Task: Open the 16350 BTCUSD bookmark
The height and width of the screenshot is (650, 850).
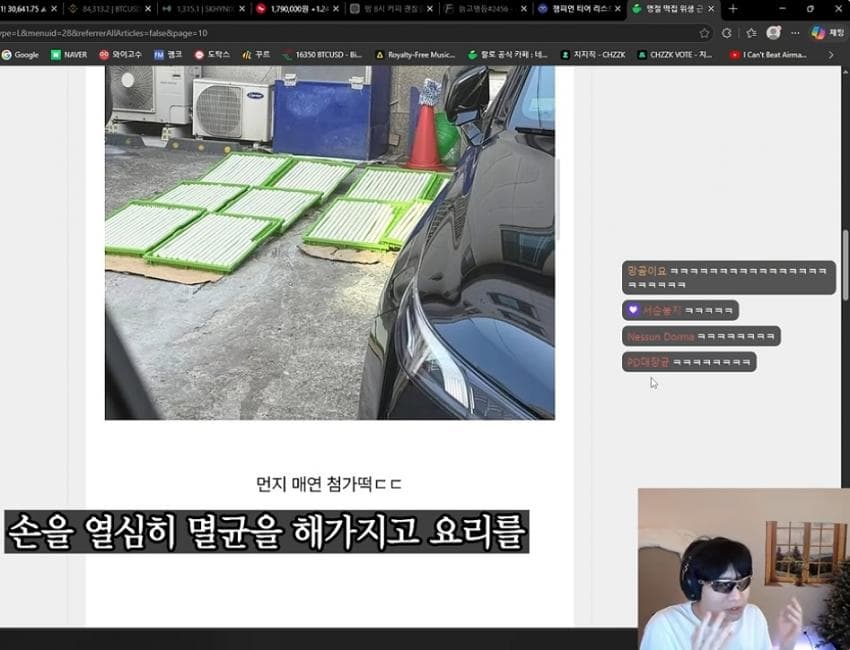Action: point(322,55)
